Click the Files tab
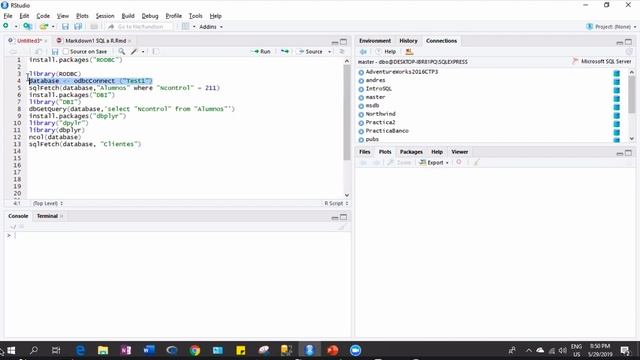Viewport: 640px width, 360px height. [364, 152]
